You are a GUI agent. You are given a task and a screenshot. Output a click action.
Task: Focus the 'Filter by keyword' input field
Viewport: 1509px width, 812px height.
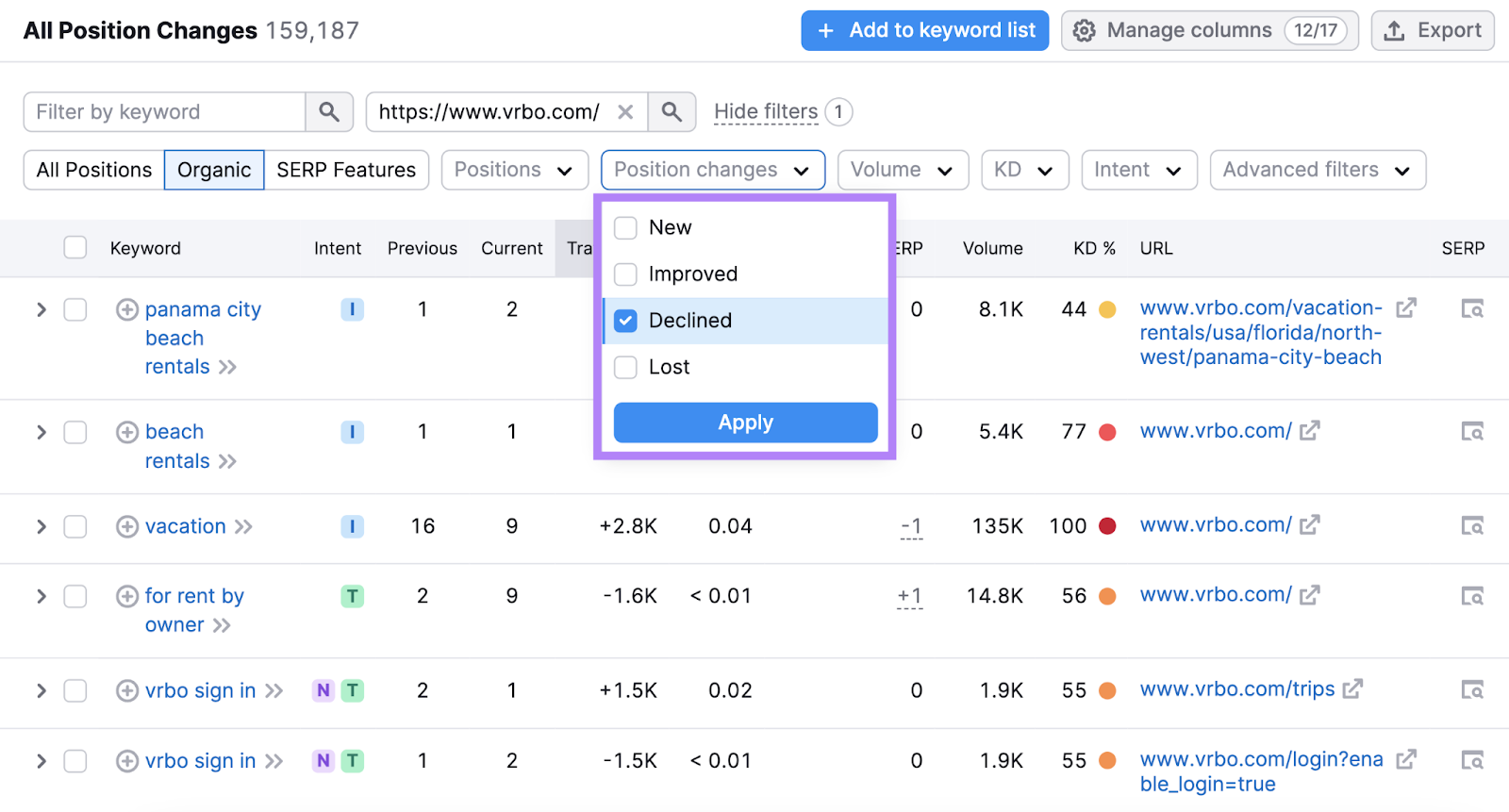point(165,112)
